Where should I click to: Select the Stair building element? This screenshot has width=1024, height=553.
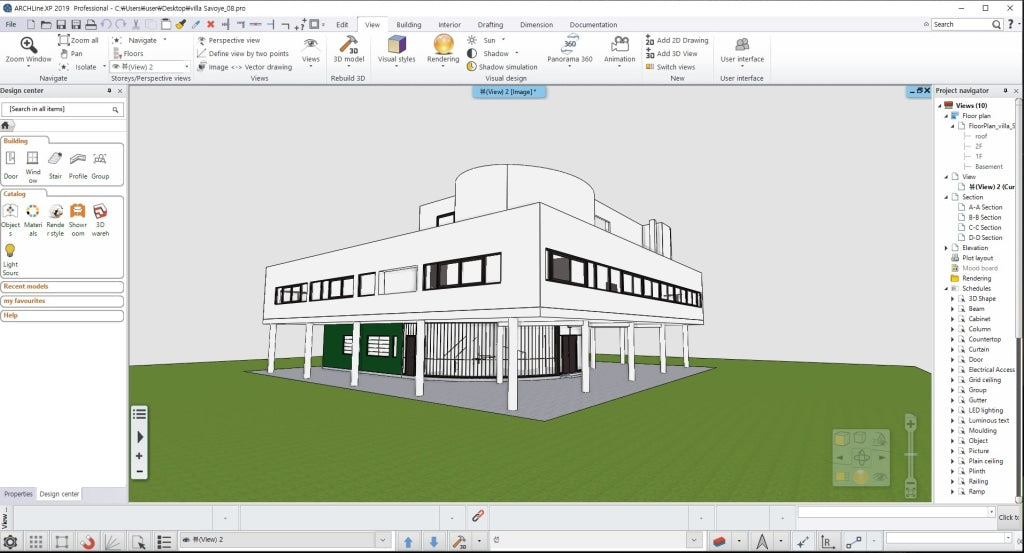pyautogui.click(x=56, y=165)
